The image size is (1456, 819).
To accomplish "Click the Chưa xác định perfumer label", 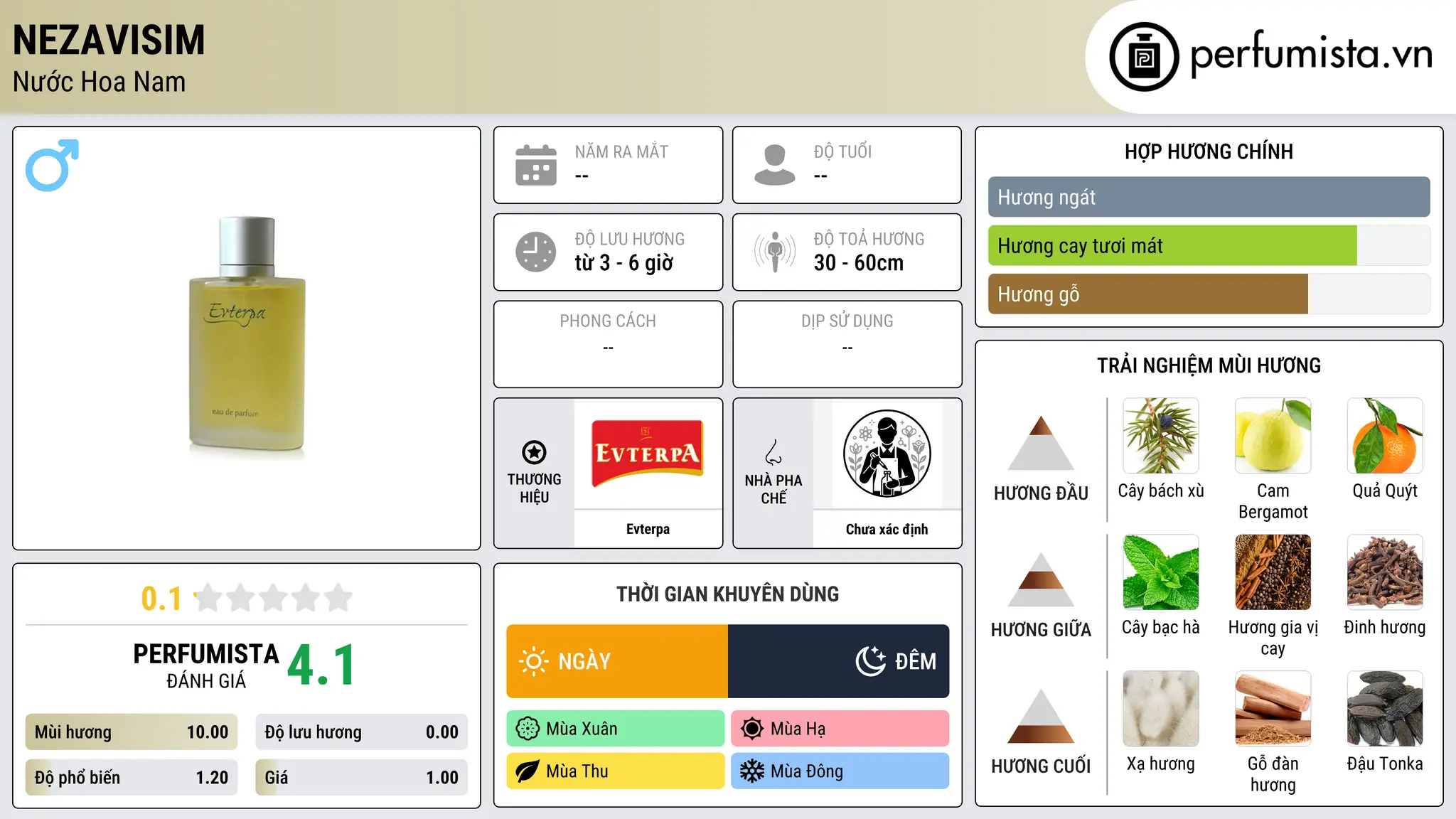I will coord(887,529).
